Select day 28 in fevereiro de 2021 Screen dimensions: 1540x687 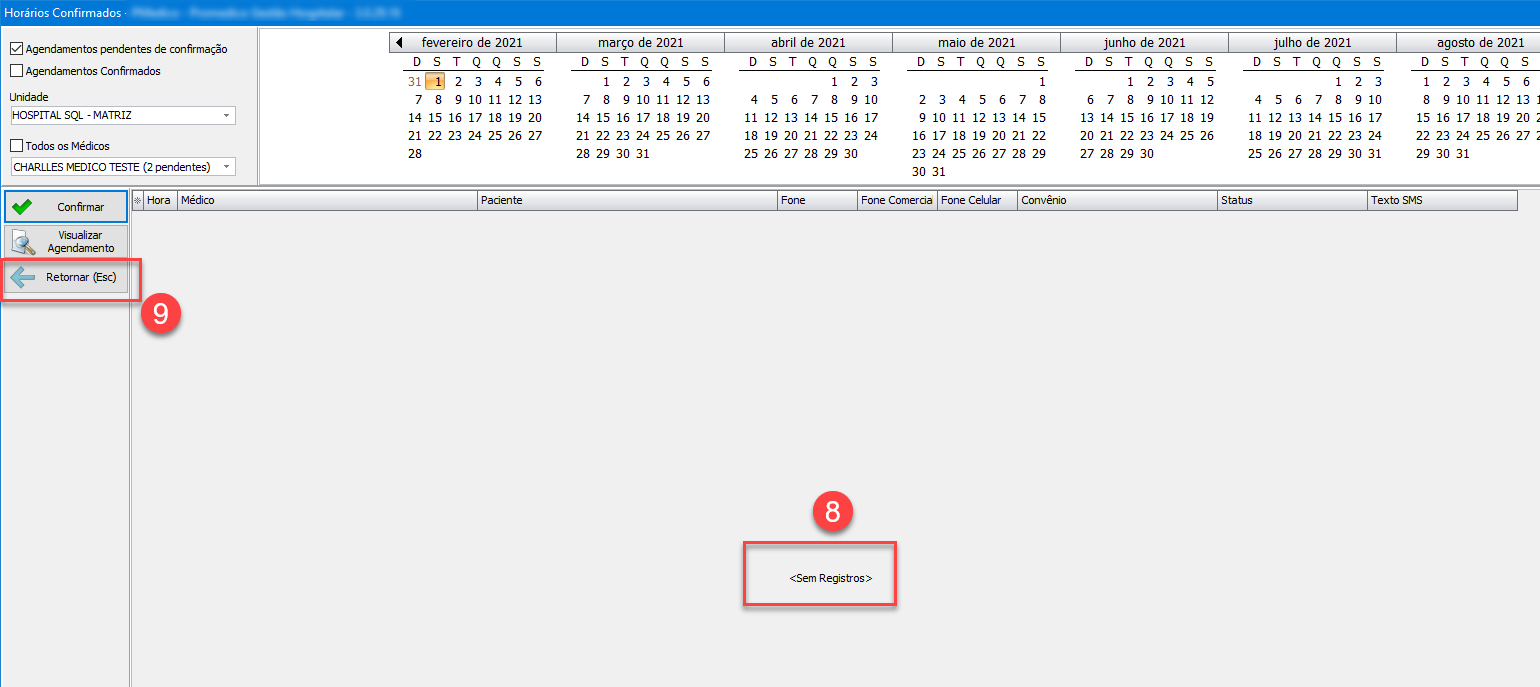pos(415,154)
